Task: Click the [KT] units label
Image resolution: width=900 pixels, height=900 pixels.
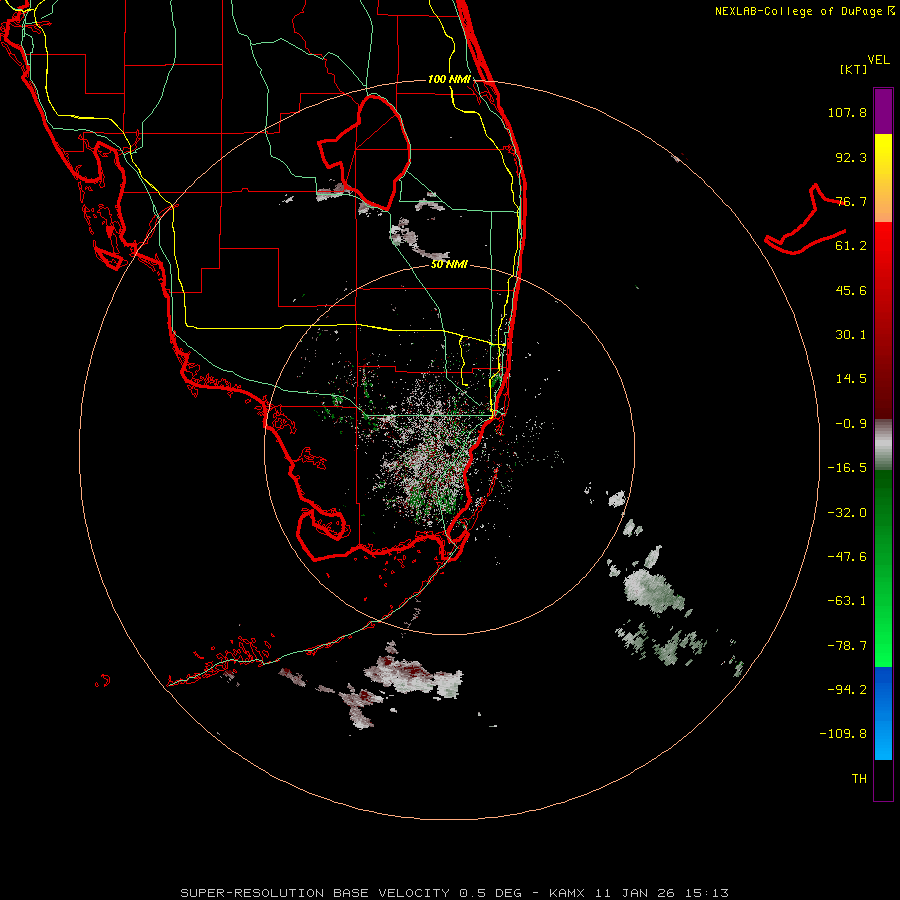Action: tap(854, 69)
